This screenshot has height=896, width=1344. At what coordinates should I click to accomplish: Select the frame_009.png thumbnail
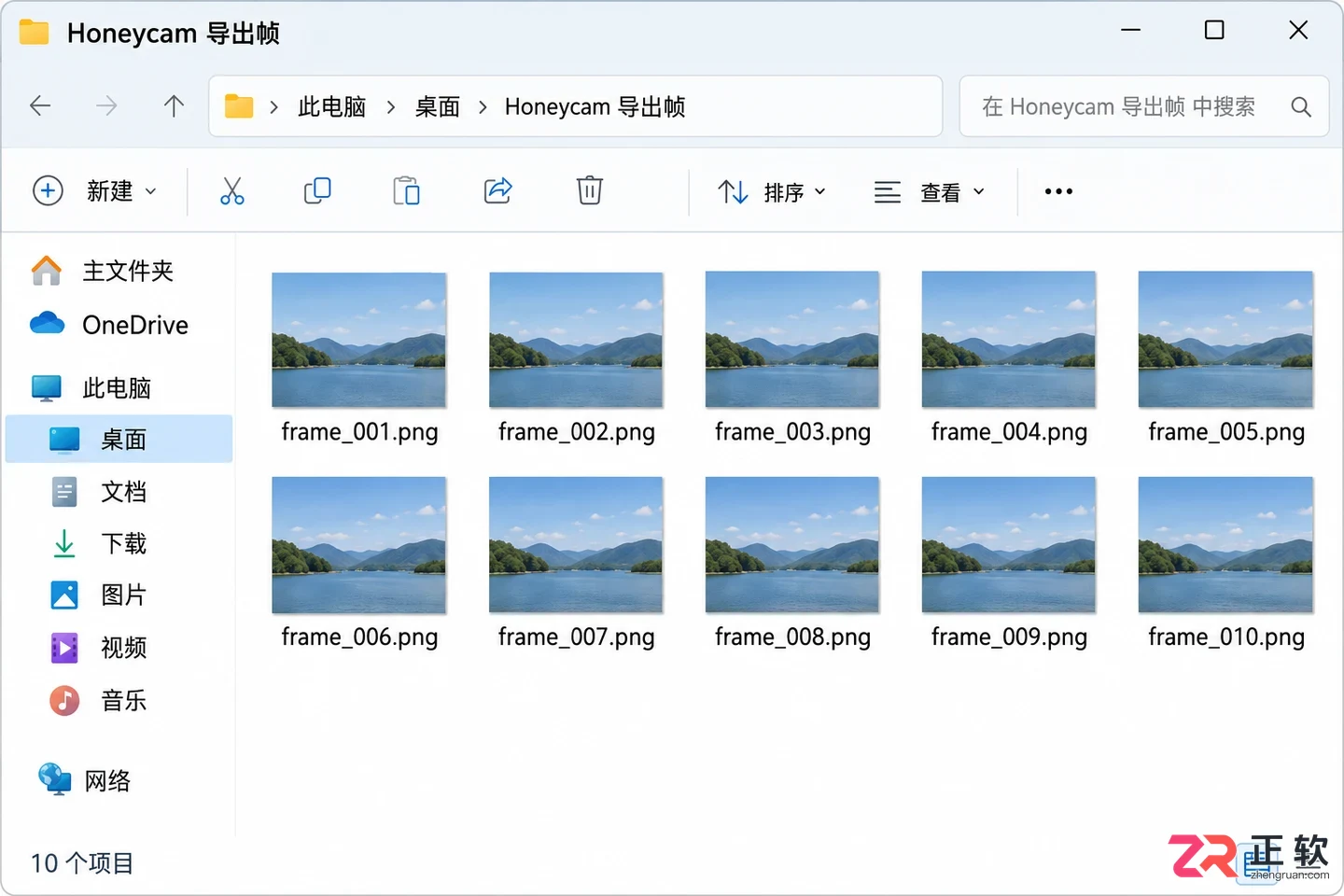1009,545
